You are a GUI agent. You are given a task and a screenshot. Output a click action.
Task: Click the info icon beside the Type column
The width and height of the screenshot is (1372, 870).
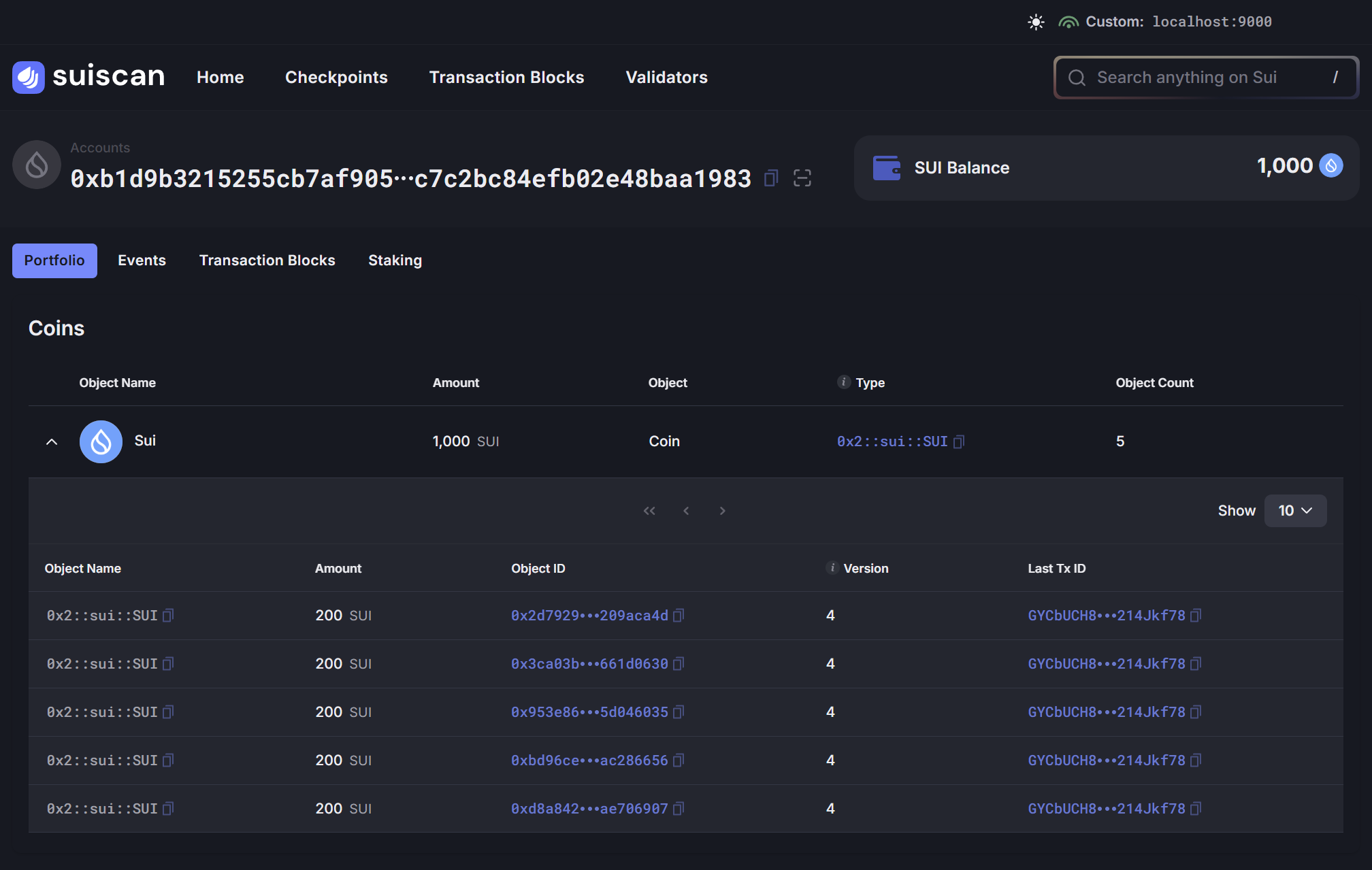(843, 382)
